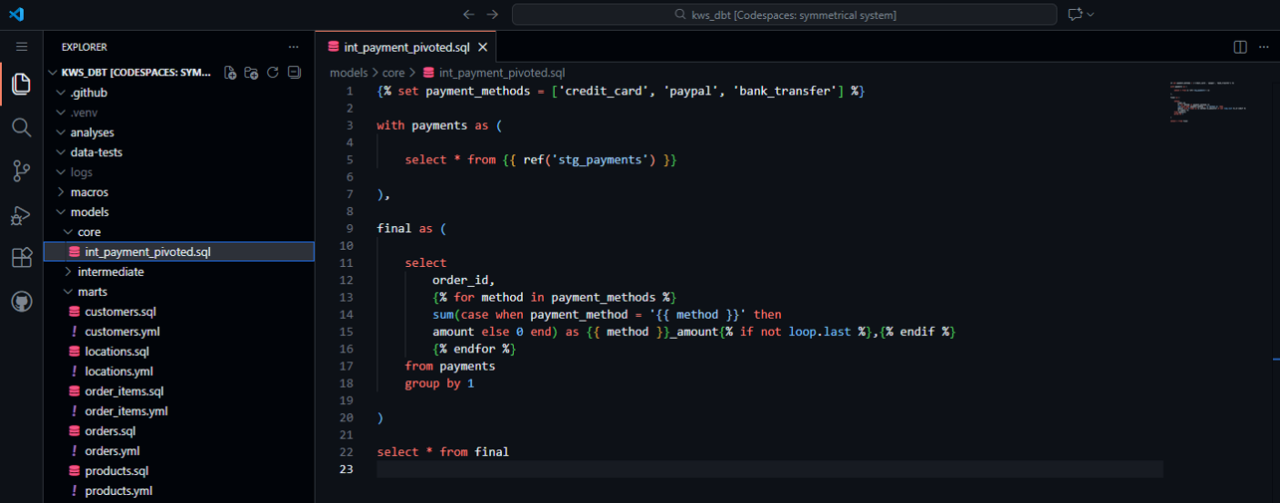Collapse all folders in Explorer
Image resolution: width=1280 pixels, height=503 pixels.
coord(294,72)
